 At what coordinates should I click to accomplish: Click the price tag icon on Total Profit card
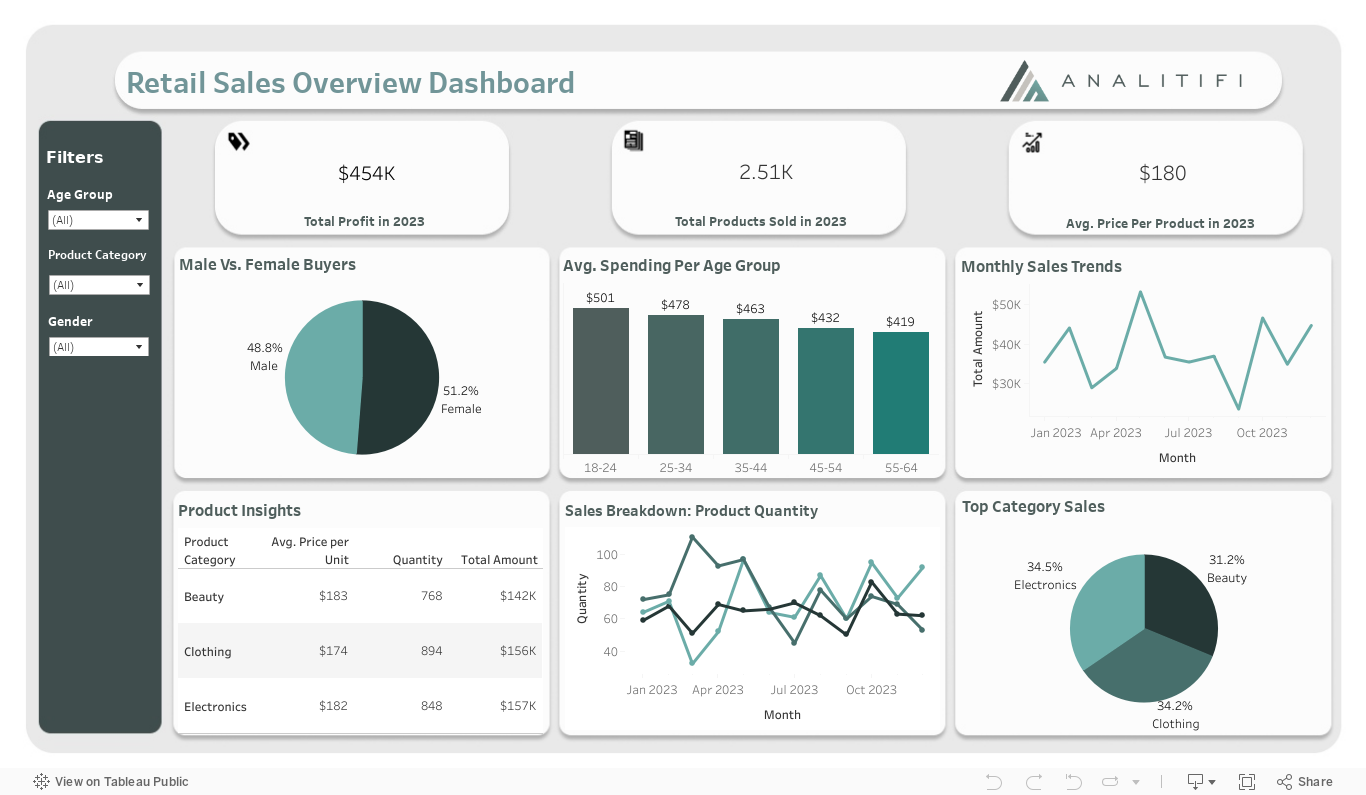click(x=238, y=142)
